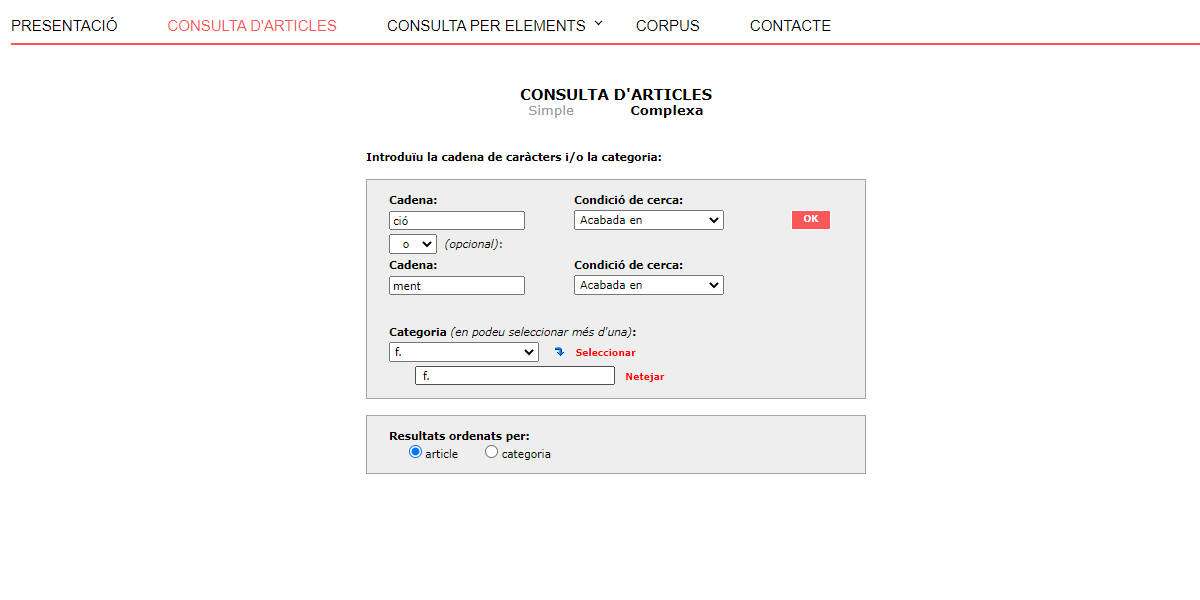
Task: Open the first "Condició de cerca" dropdown
Action: pyautogui.click(x=648, y=219)
